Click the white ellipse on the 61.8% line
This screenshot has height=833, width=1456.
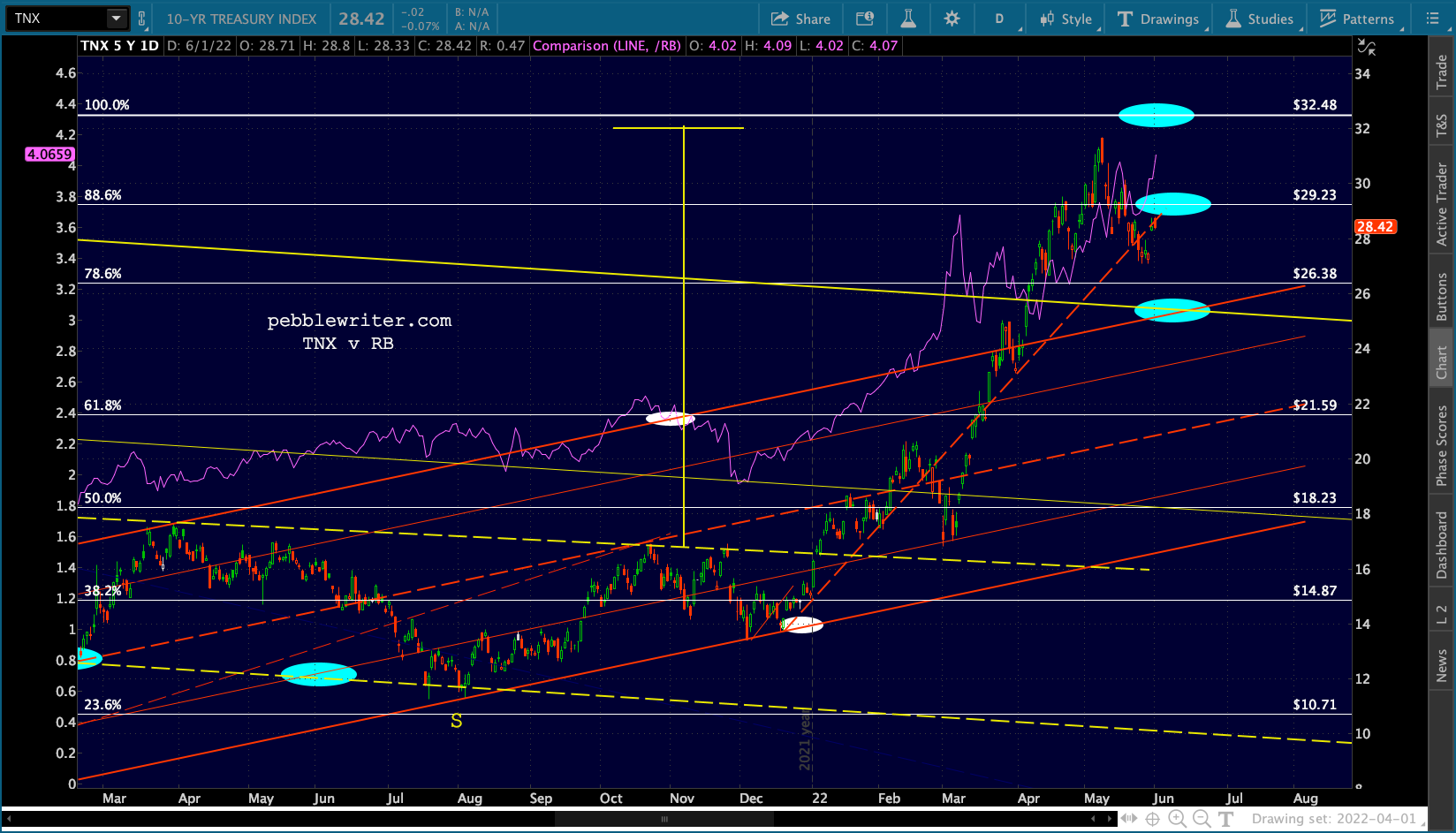tap(671, 419)
